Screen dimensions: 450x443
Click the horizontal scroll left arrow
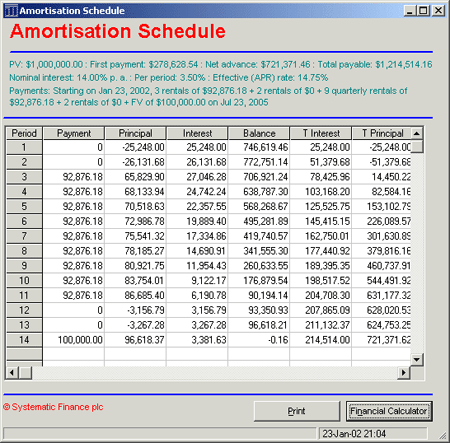click(x=12, y=372)
